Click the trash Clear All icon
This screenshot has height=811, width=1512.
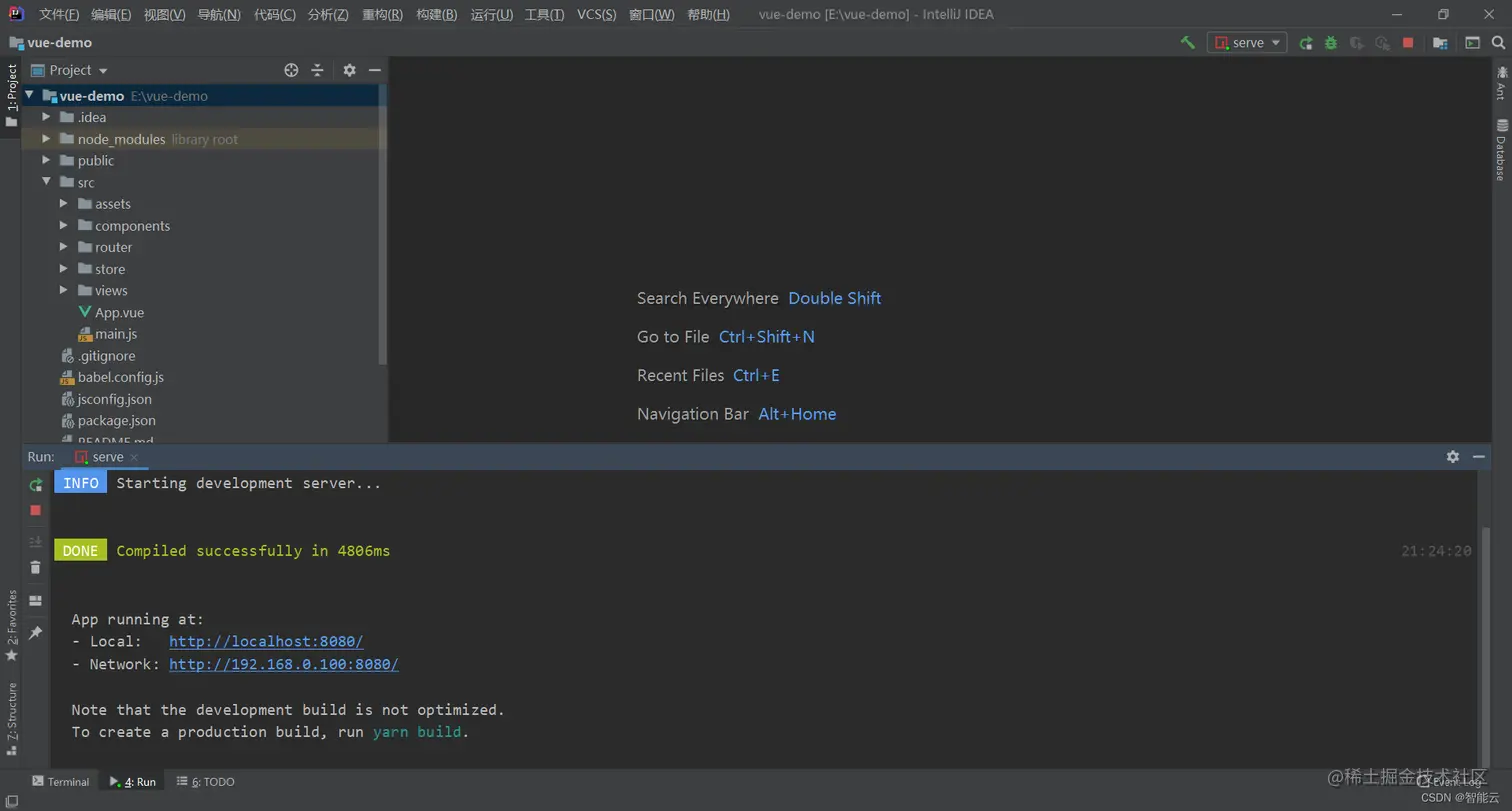(36, 568)
